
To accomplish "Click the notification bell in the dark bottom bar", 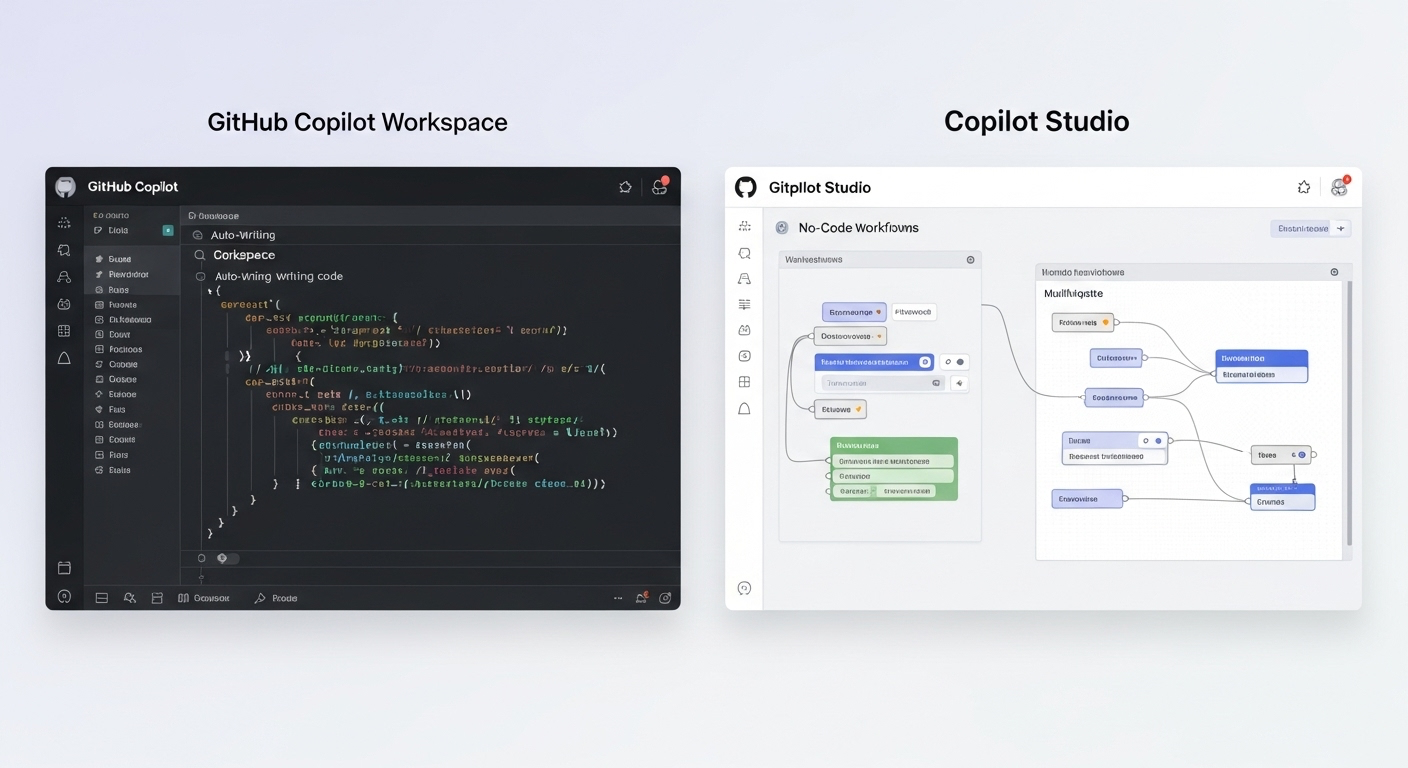I will pyautogui.click(x=642, y=598).
